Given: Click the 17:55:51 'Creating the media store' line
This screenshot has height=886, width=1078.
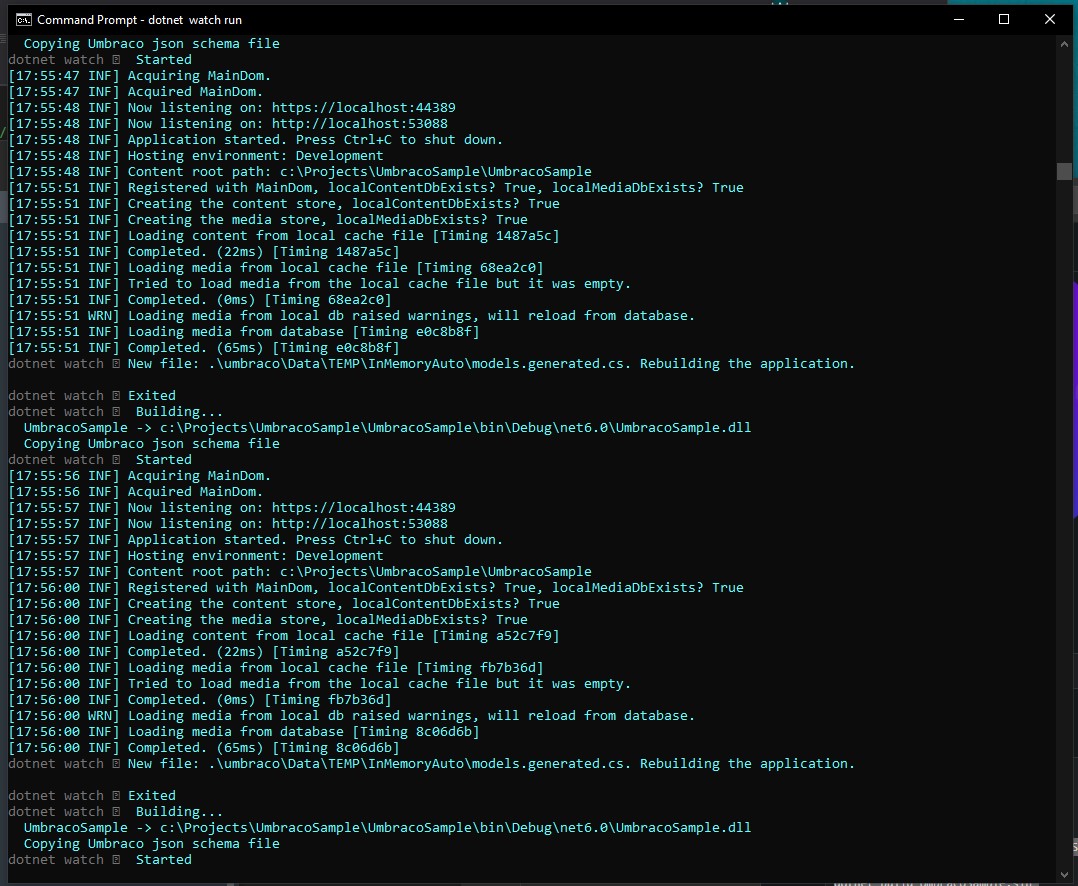Looking at the screenshot, I should 268,219.
